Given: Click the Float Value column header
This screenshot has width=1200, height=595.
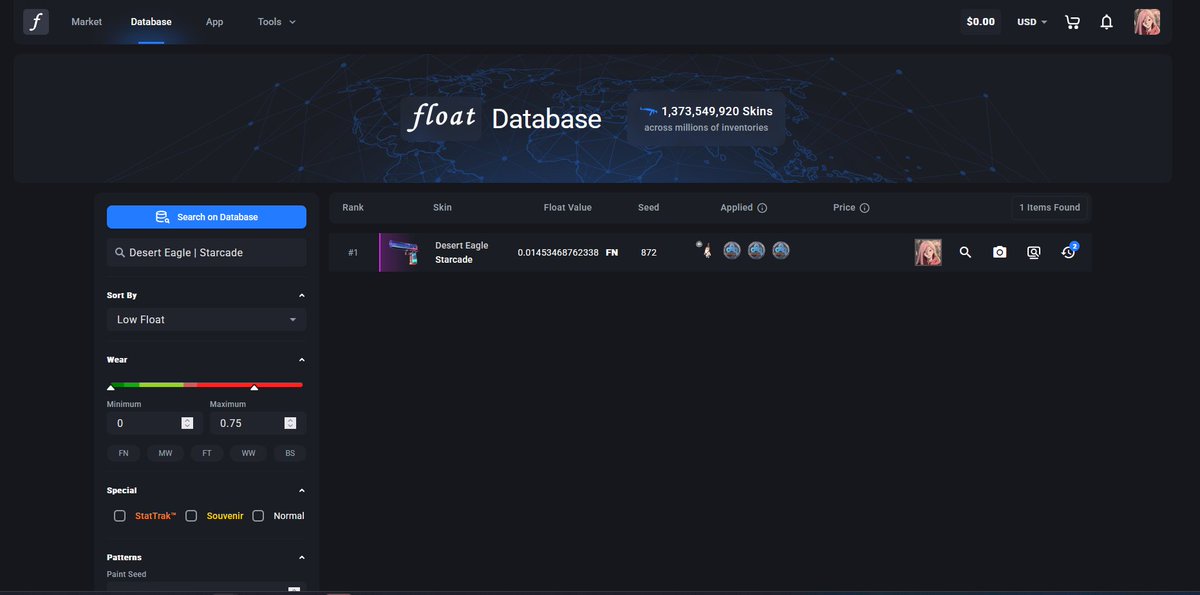Looking at the screenshot, I should (x=568, y=208).
